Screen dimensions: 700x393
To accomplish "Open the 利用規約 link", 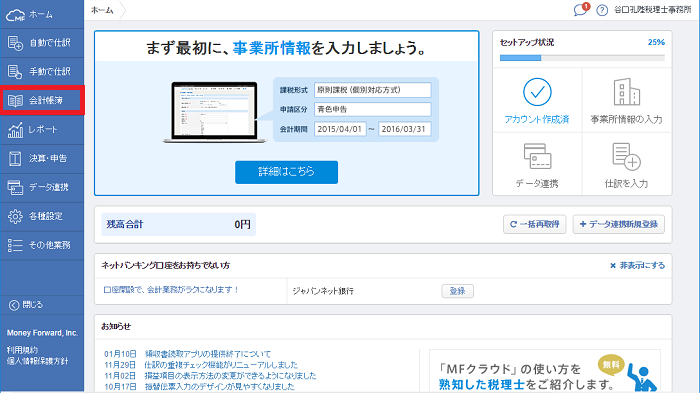I will click(x=22, y=350).
